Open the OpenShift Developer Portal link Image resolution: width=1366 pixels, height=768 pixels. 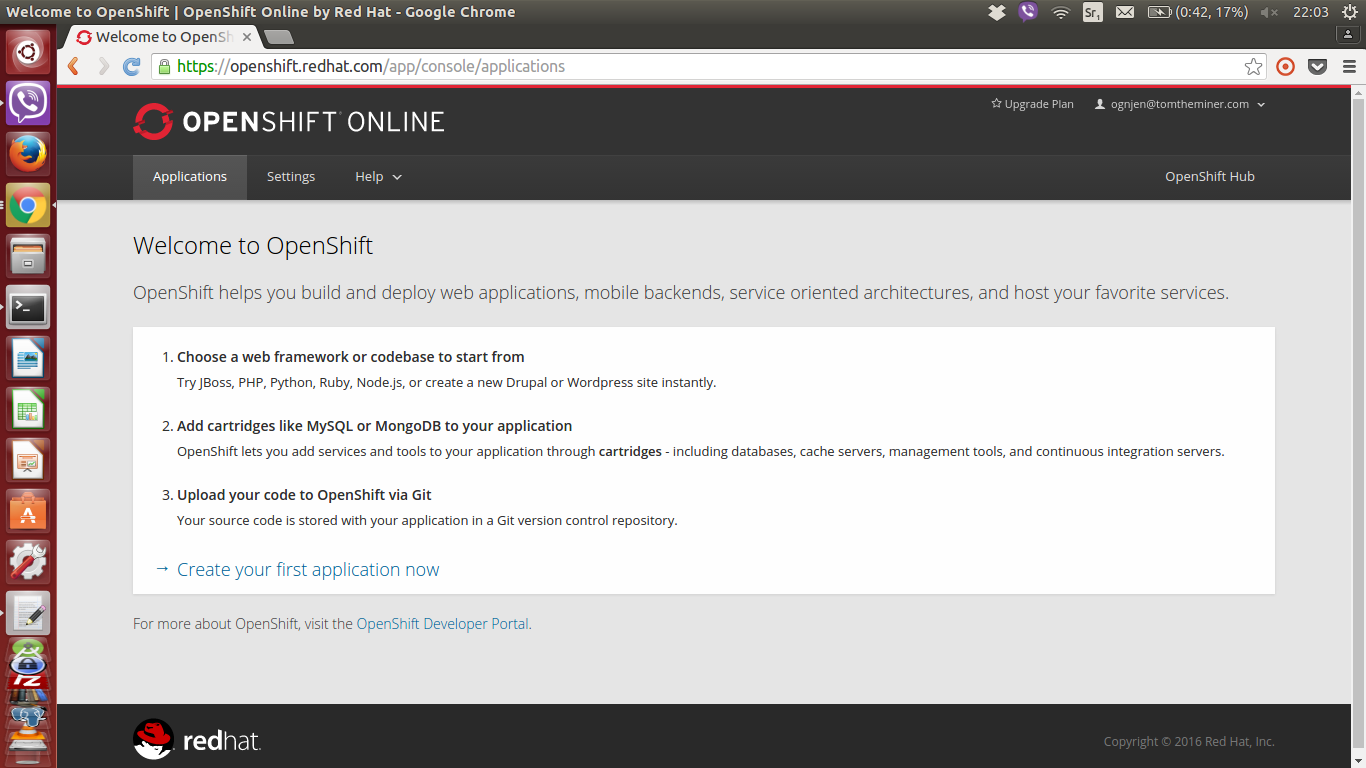point(442,624)
